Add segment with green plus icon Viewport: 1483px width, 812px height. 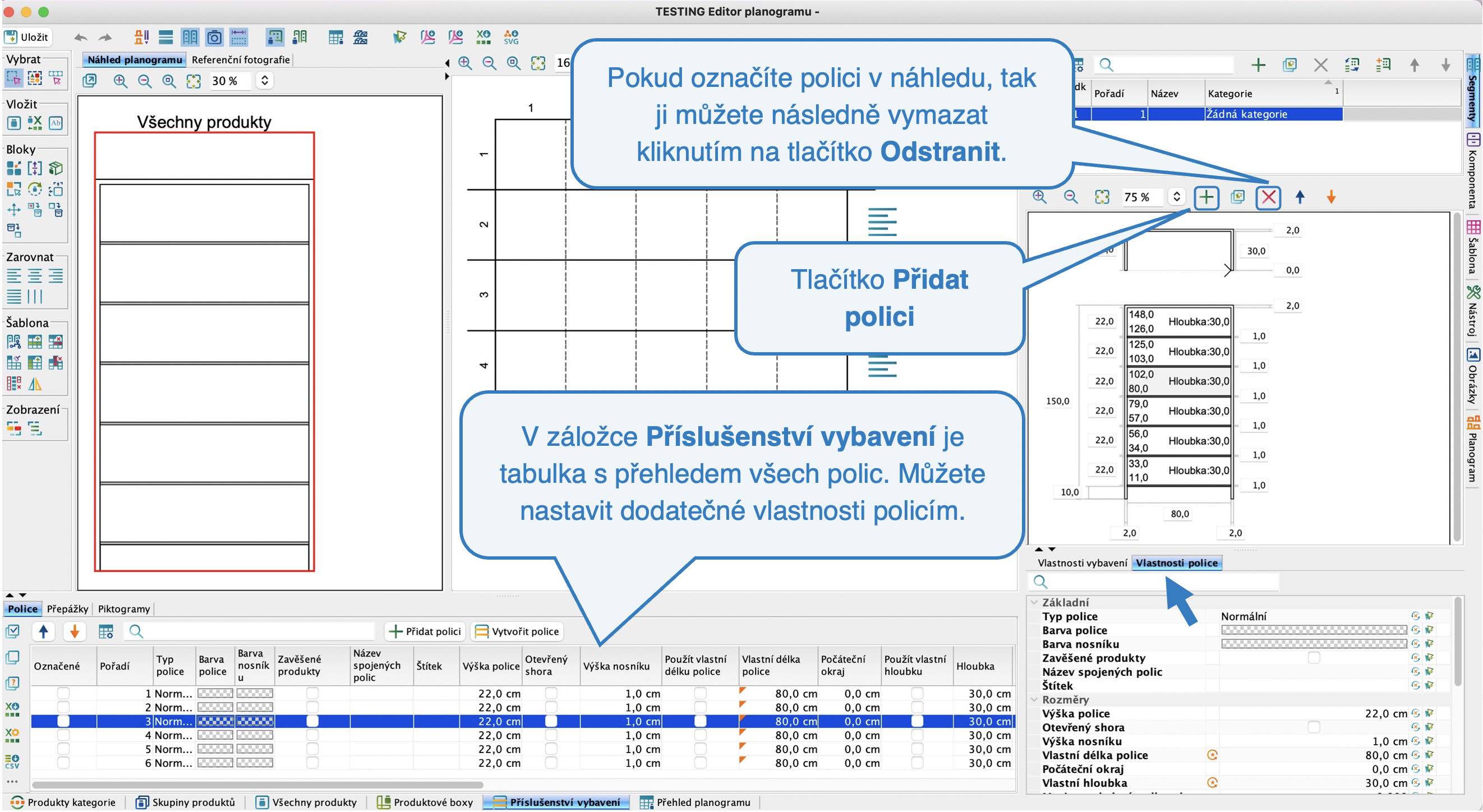pos(1258,65)
